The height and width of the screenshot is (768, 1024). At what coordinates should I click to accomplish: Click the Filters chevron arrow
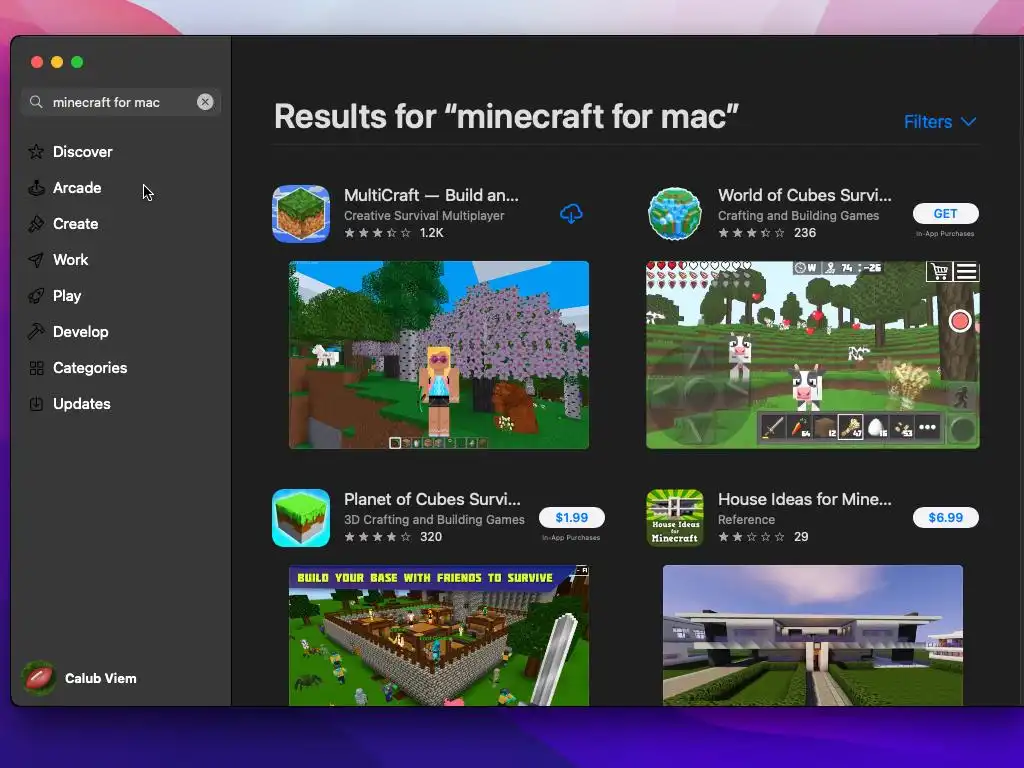coord(968,122)
